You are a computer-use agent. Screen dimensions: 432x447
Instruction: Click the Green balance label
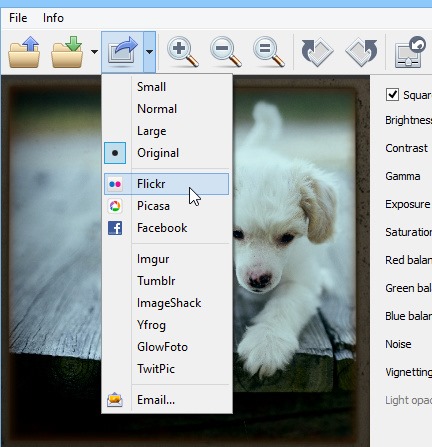pyautogui.click(x=409, y=288)
